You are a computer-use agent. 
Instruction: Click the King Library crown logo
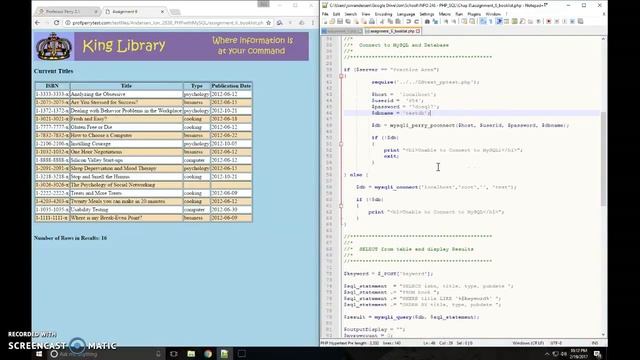click(x=54, y=47)
